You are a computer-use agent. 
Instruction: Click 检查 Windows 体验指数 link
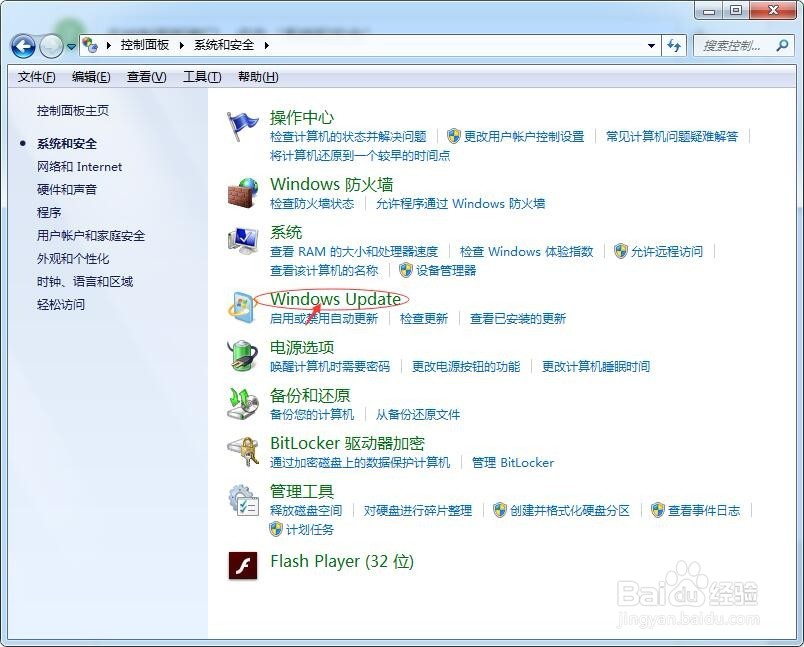(526, 251)
